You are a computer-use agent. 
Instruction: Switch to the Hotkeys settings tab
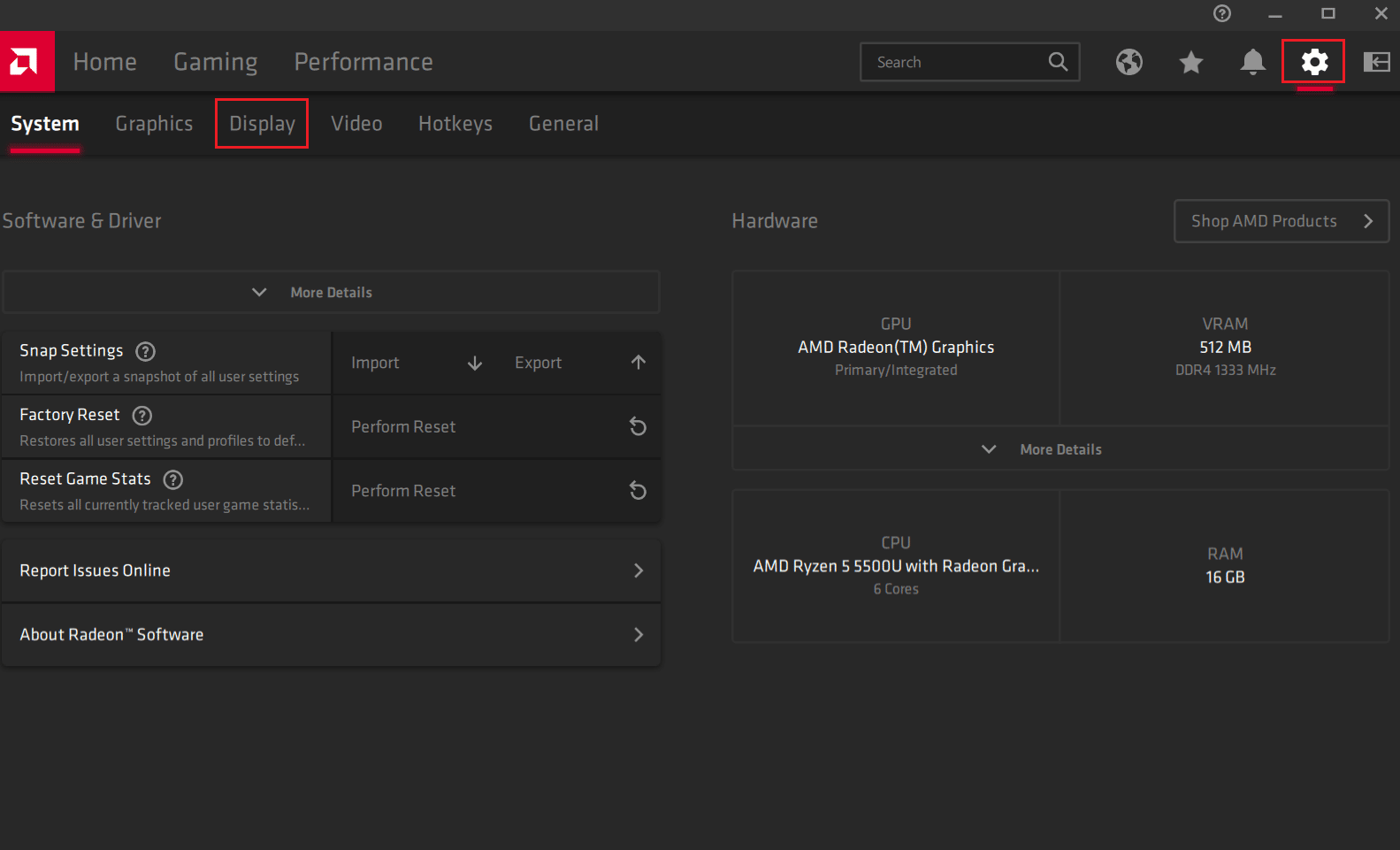pos(455,124)
